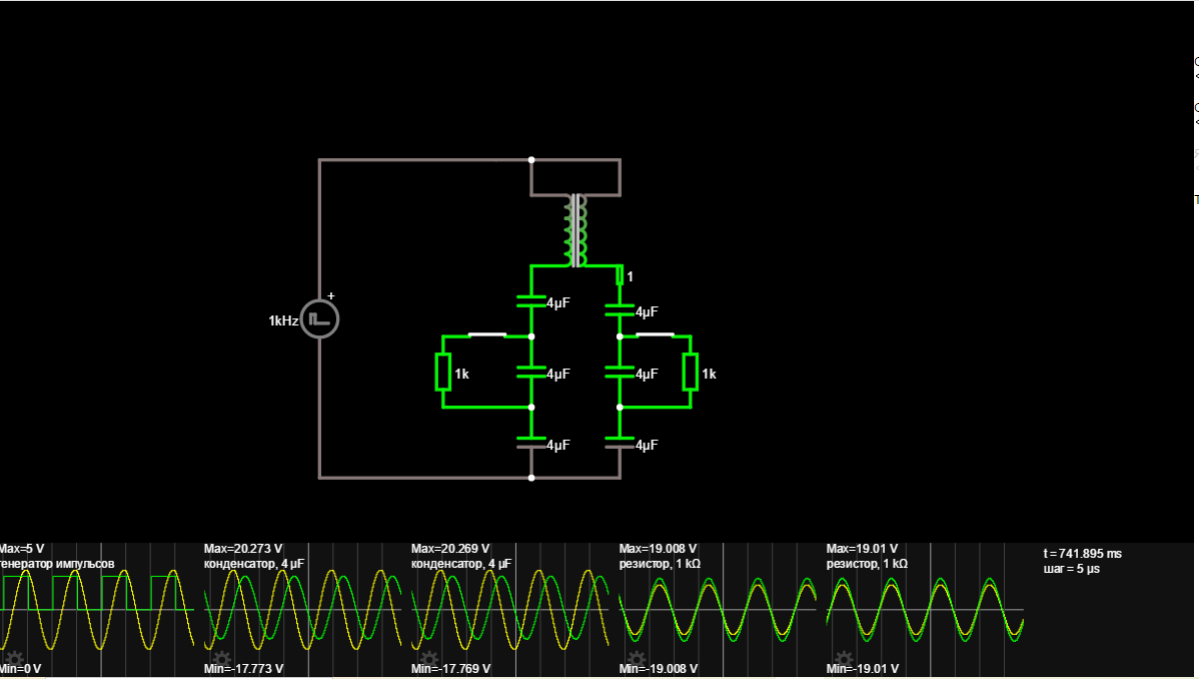Screen dimensions: 1199x679
Task: Toggle the switch above right 1k resistor
Action: coord(655,336)
